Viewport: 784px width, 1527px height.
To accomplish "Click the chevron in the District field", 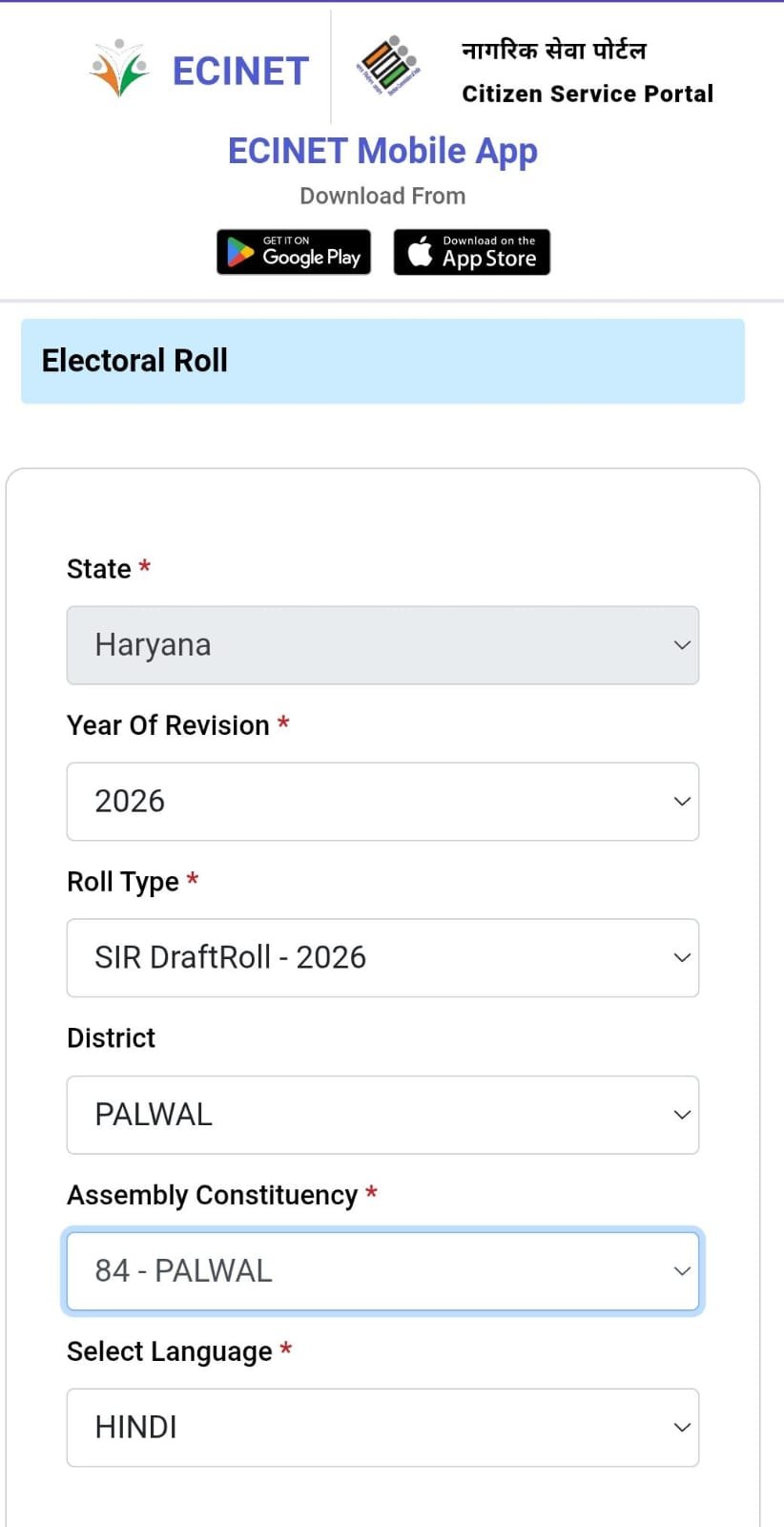I will pos(682,1115).
